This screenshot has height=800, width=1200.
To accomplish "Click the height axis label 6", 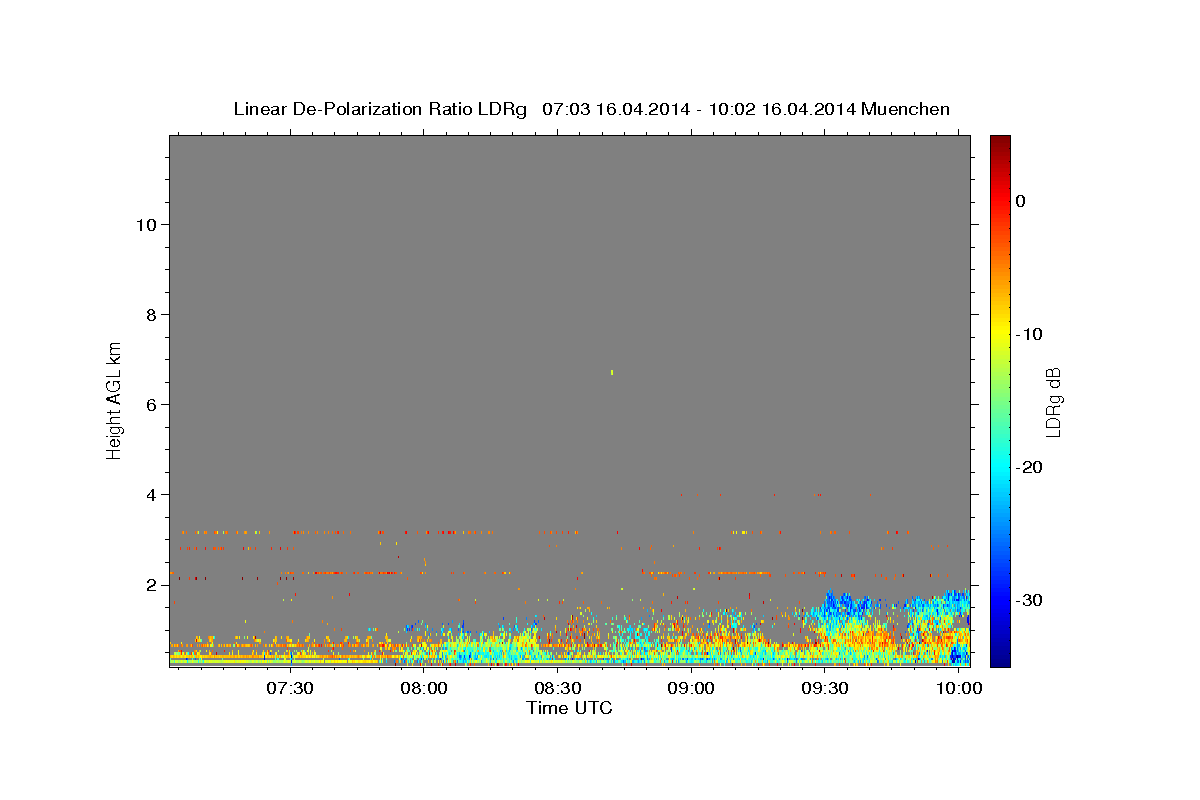I will coord(152,405).
